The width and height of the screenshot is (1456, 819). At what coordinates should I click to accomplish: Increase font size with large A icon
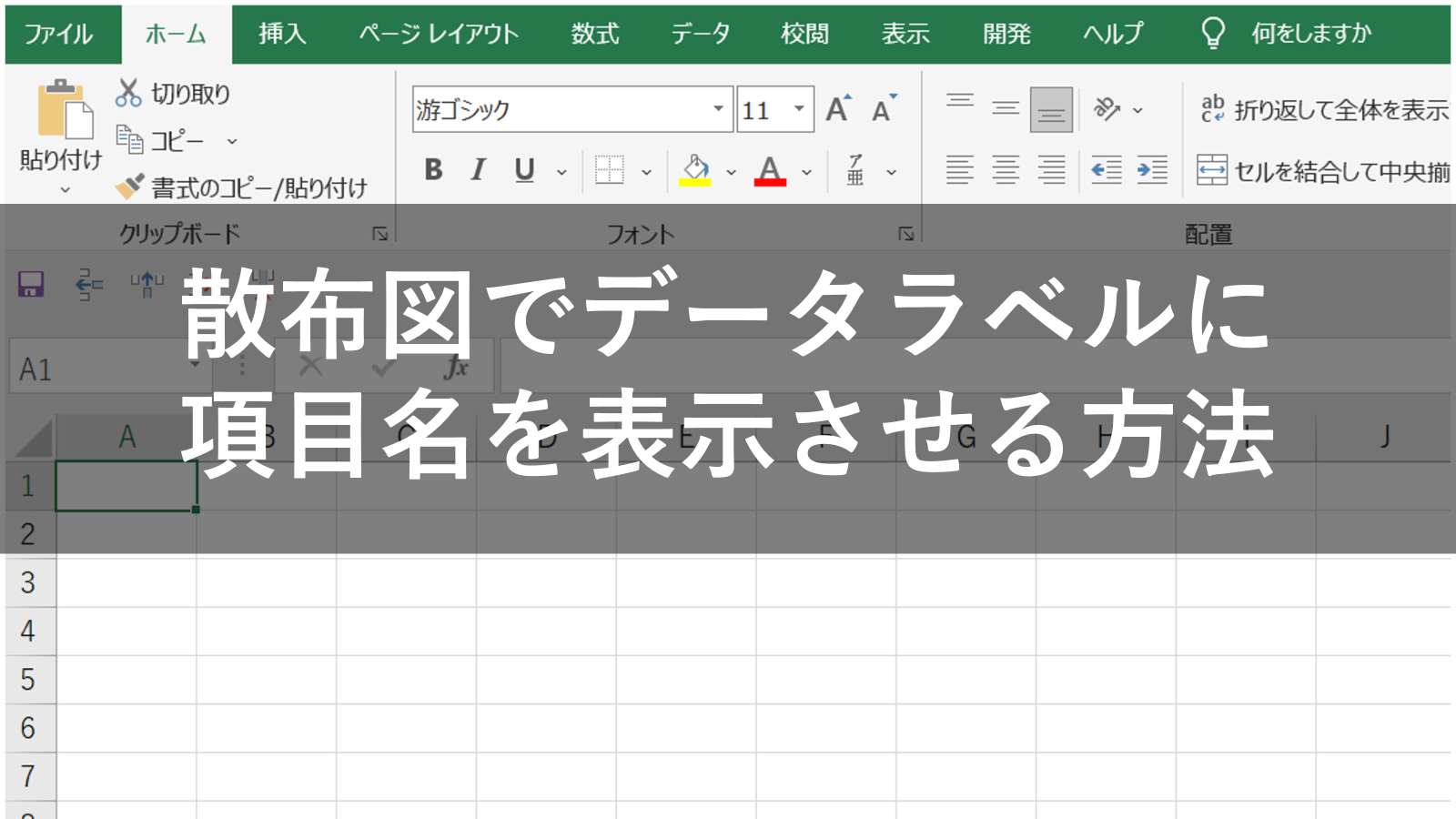coord(838,109)
